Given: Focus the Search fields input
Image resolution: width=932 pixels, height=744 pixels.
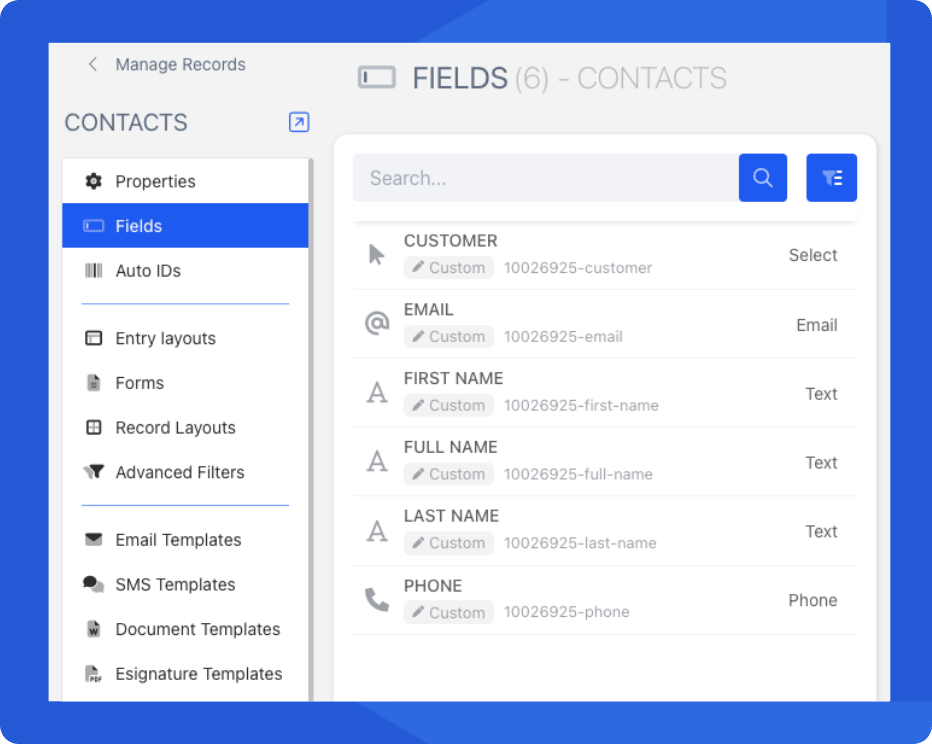Looking at the screenshot, I should coord(546,178).
